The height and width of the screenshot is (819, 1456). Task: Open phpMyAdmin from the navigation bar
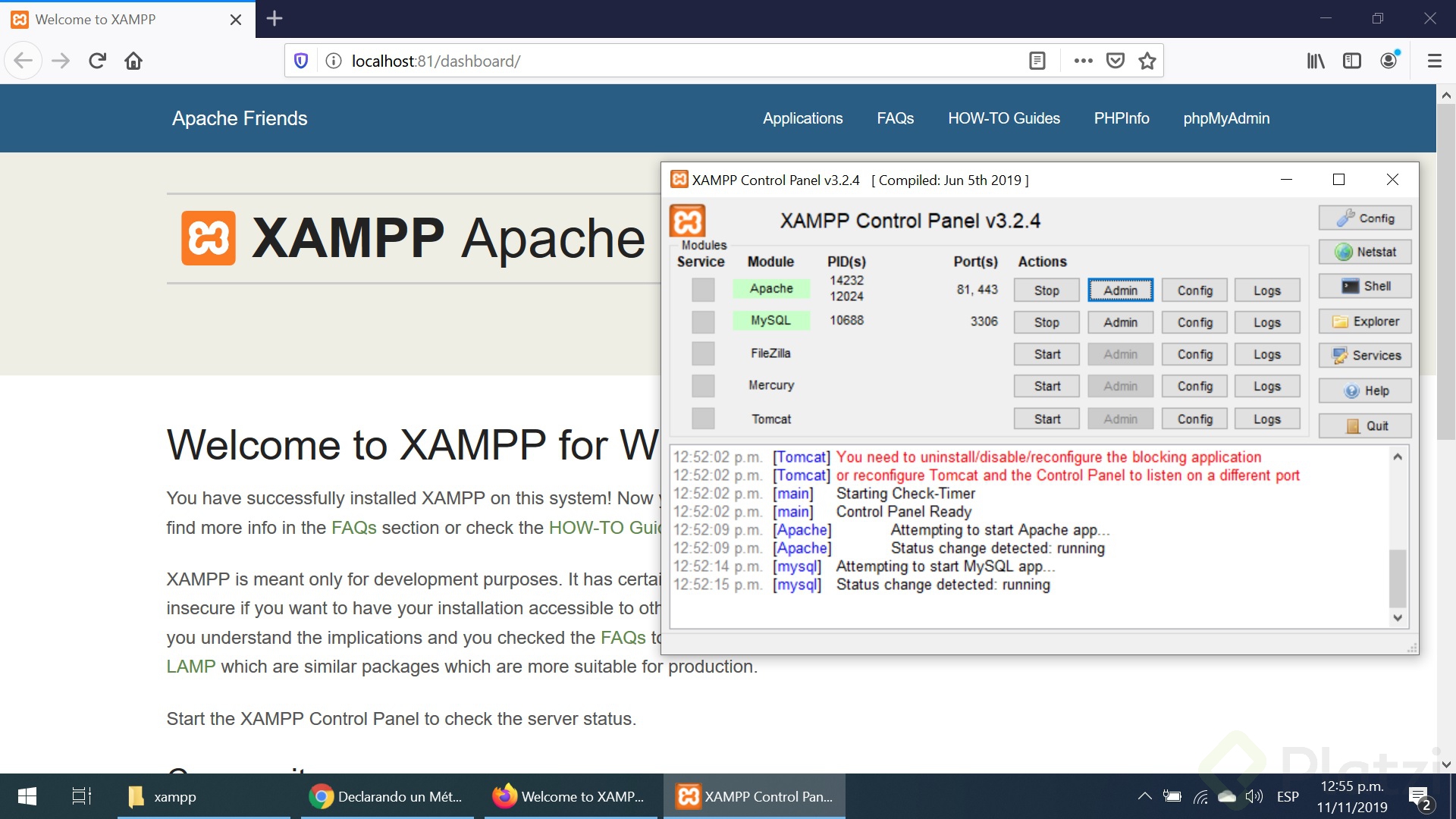(1225, 118)
